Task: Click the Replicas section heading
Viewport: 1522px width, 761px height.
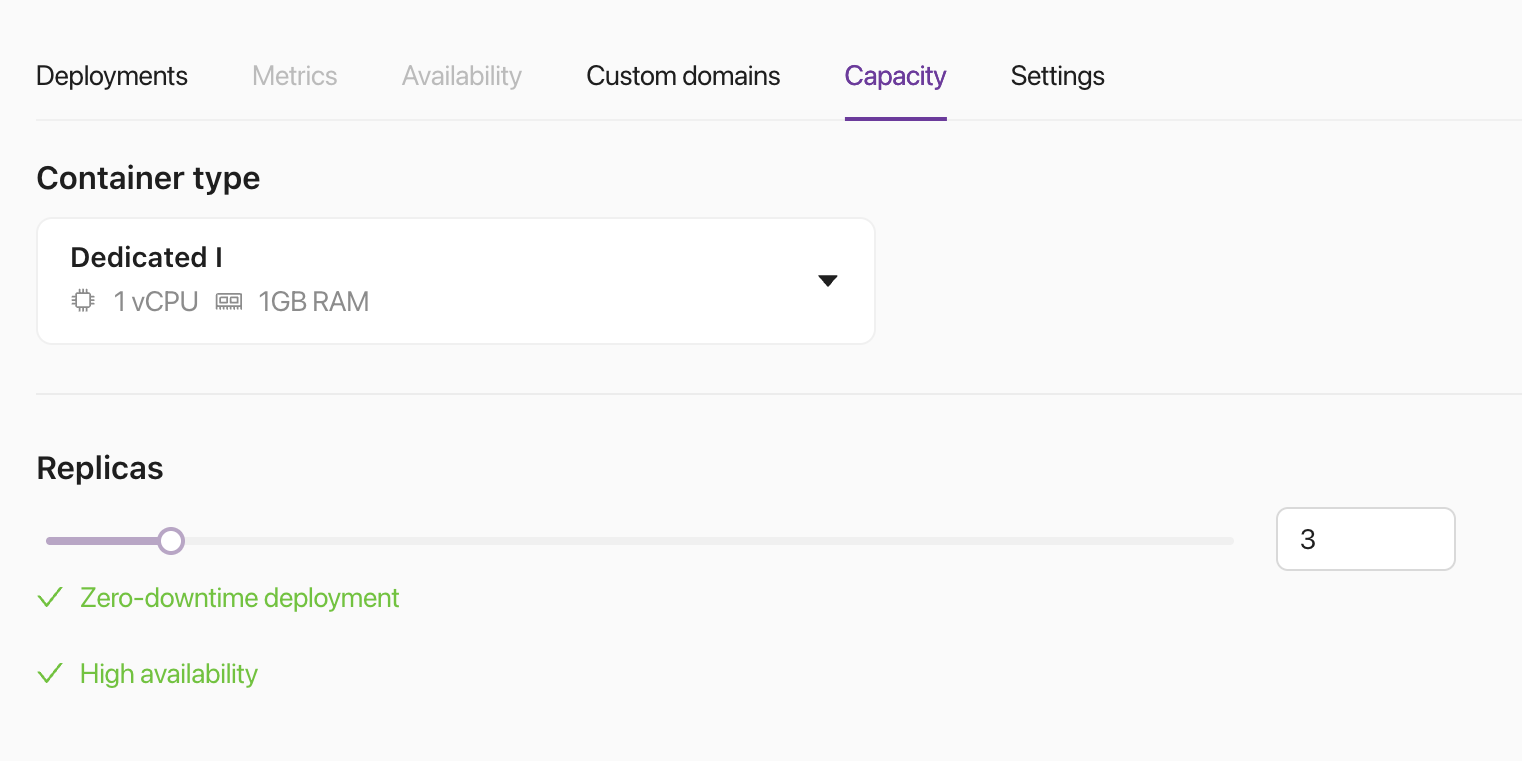Action: point(99,467)
